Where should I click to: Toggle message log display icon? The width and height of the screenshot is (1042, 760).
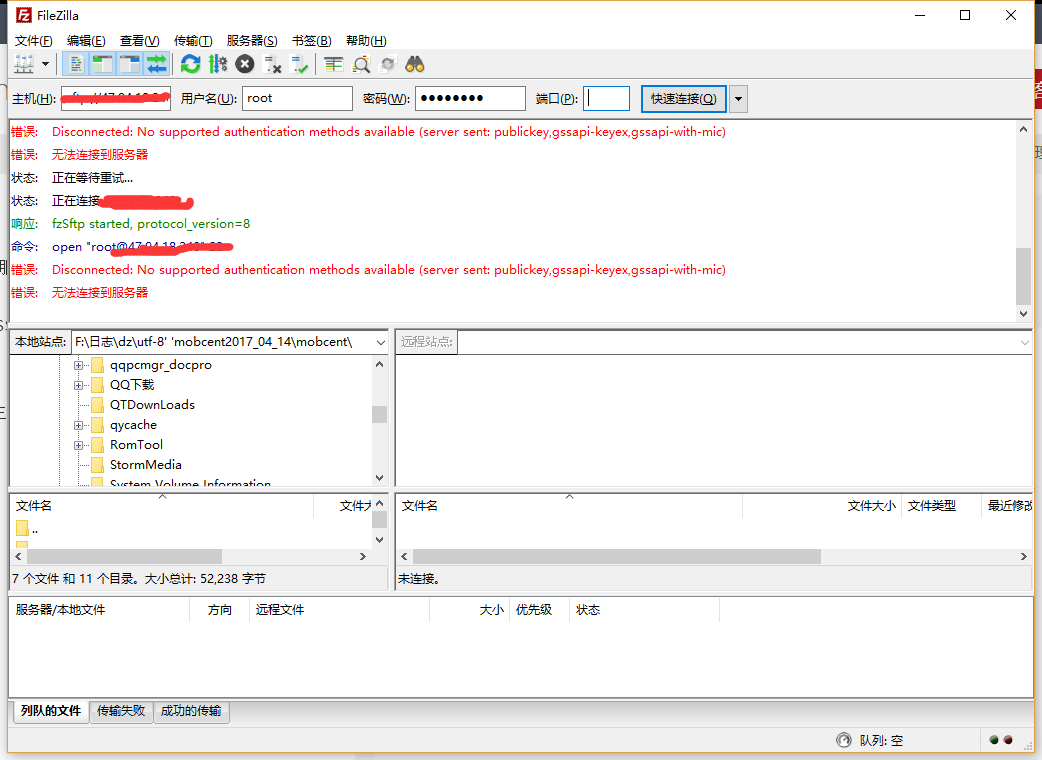point(76,64)
